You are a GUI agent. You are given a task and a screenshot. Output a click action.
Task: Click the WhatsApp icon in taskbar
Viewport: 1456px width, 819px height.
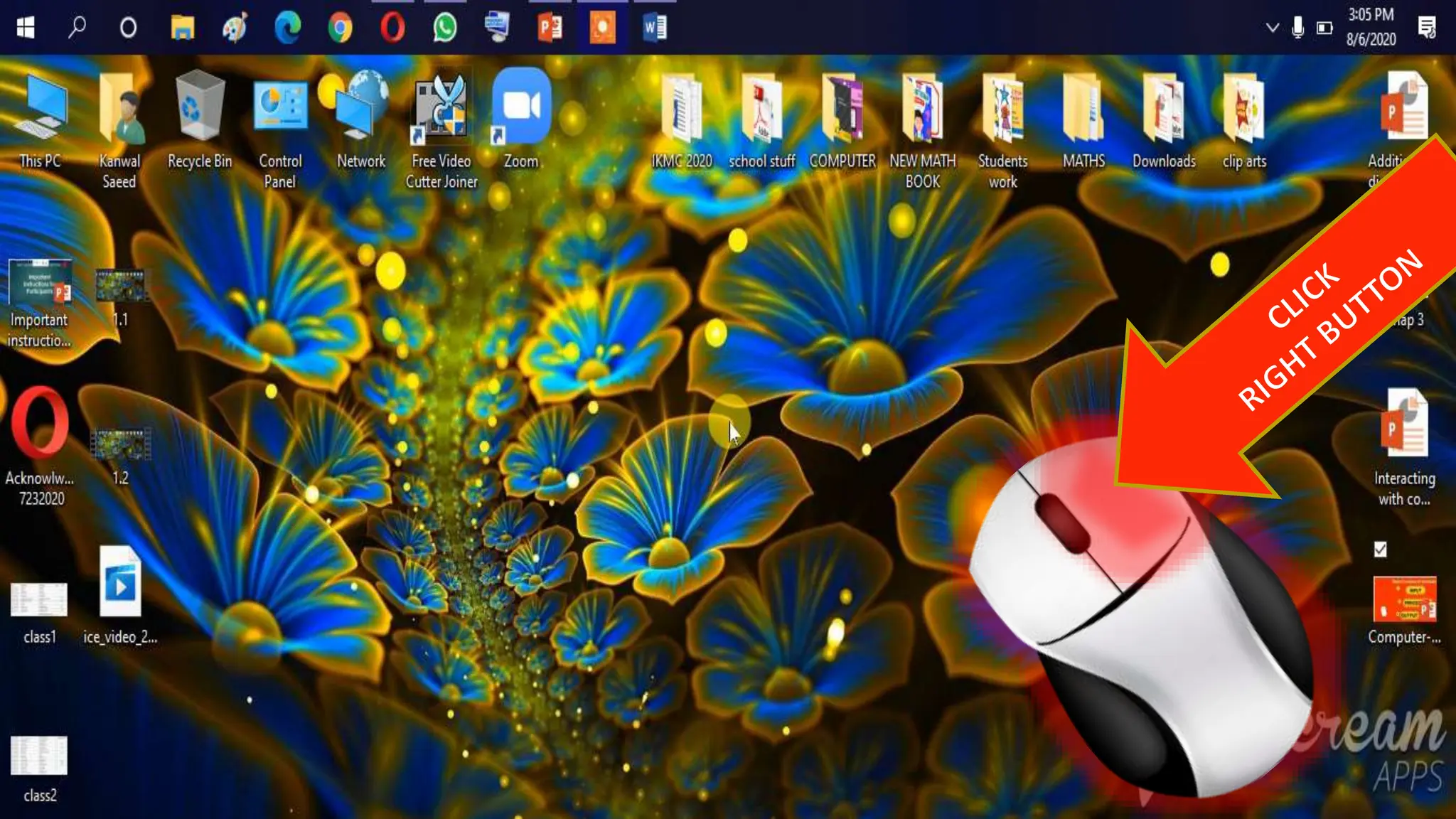(445, 28)
